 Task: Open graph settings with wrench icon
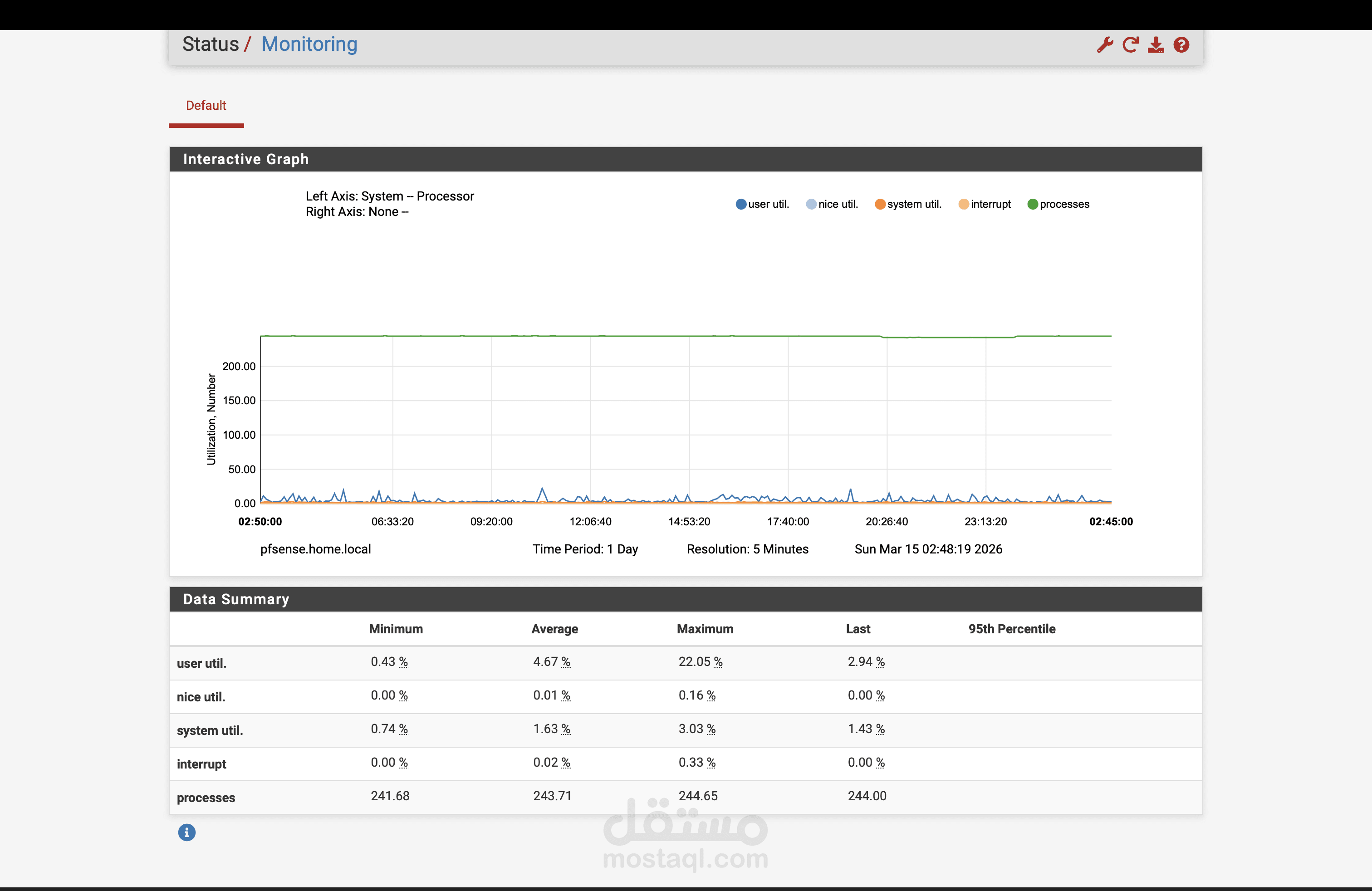[1104, 45]
